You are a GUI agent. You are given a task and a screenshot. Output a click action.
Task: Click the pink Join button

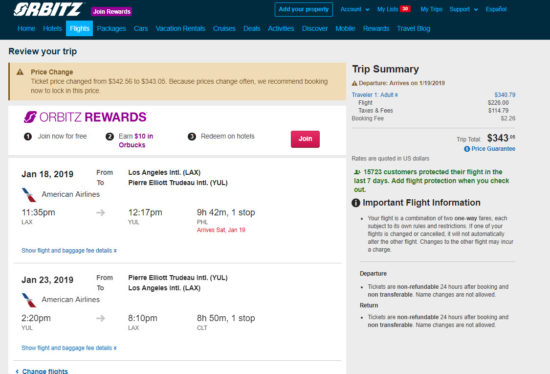(x=305, y=139)
